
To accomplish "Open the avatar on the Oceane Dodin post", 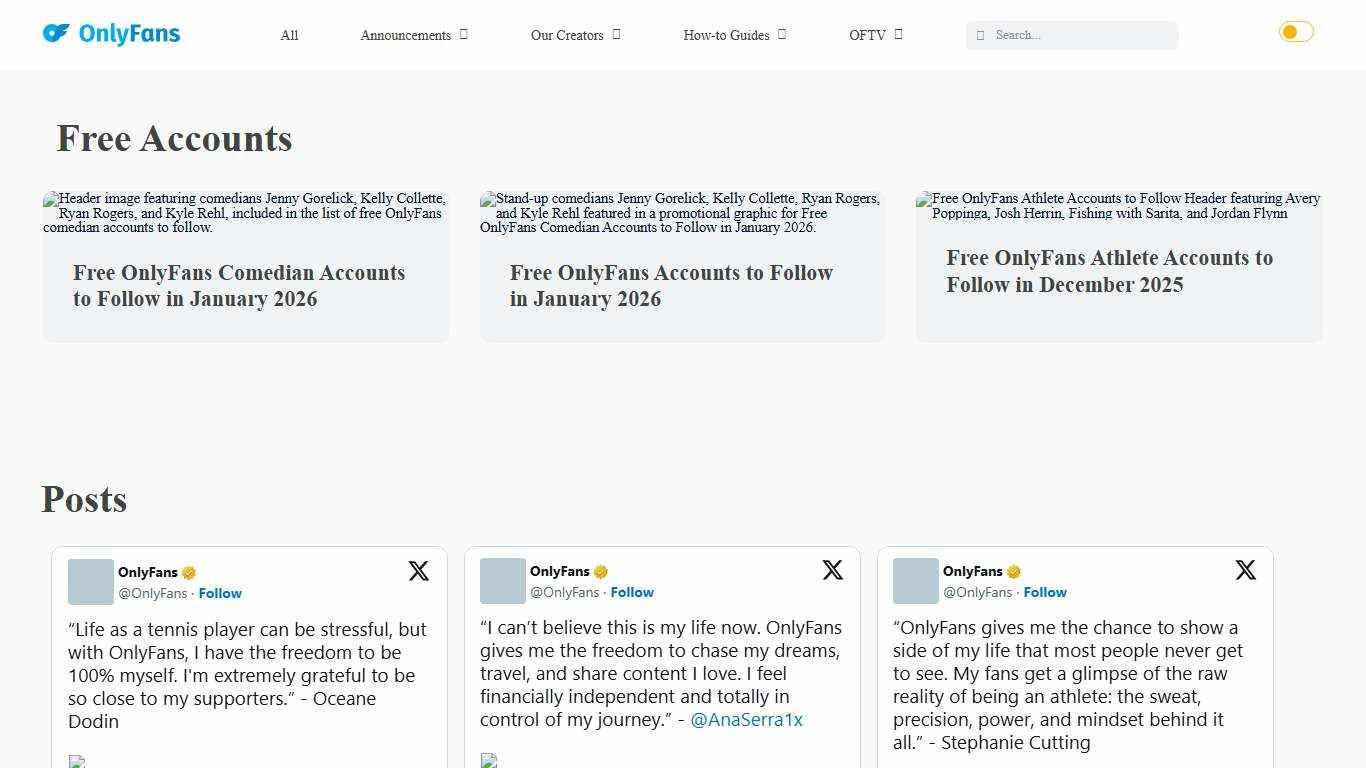I will point(91,582).
